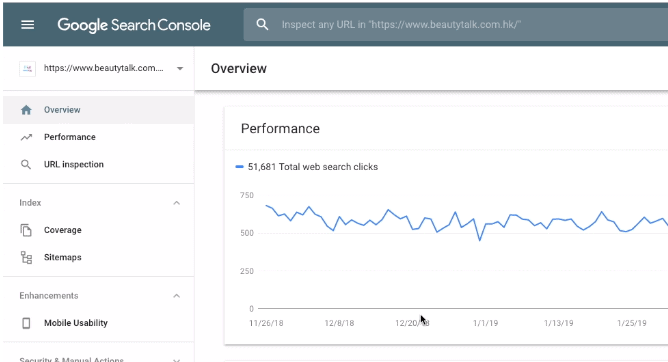Click the 750 y-axis value
668x362 pixels.
(x=247, y=195)
